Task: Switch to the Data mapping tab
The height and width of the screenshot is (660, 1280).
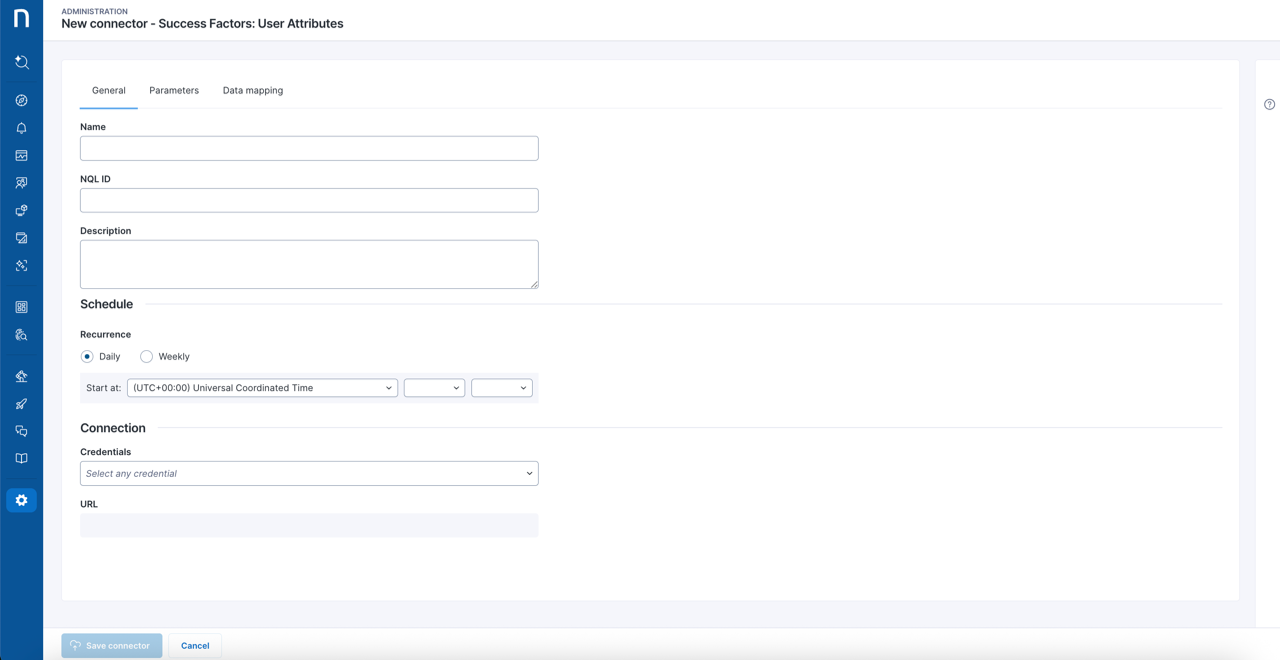Action: 252,90
